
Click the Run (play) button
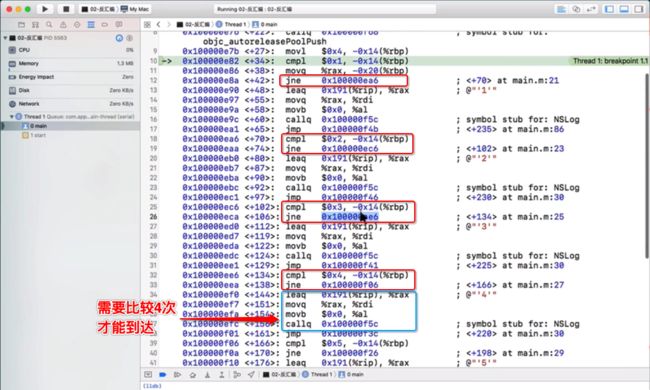(45, 9)
